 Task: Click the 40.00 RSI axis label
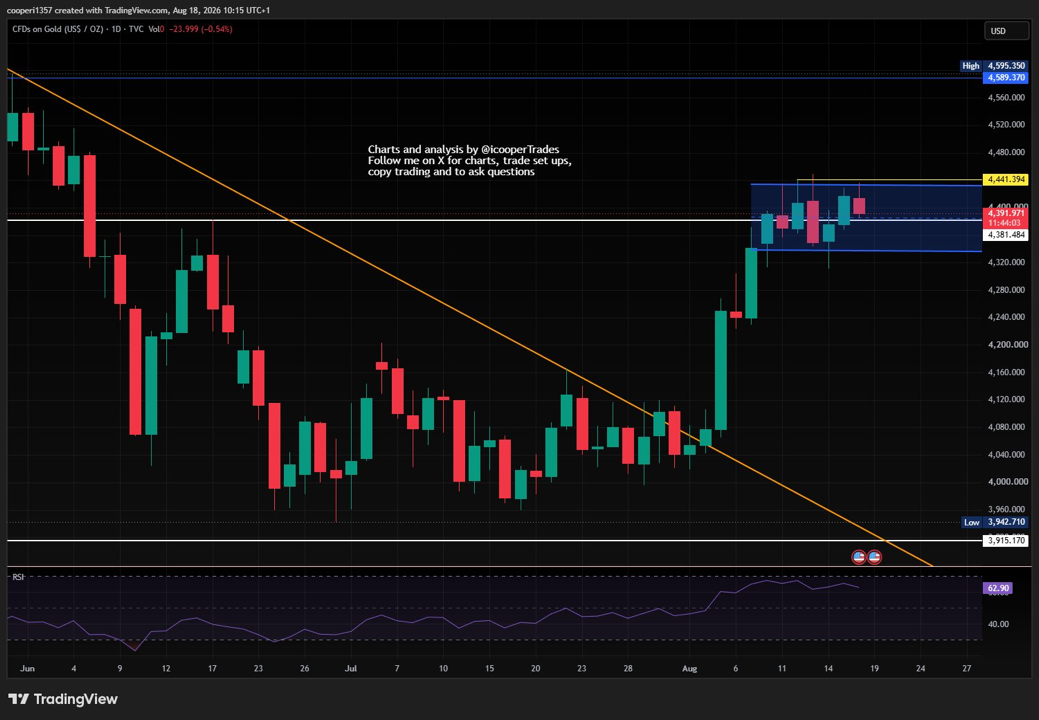click(x=998, y=624)
